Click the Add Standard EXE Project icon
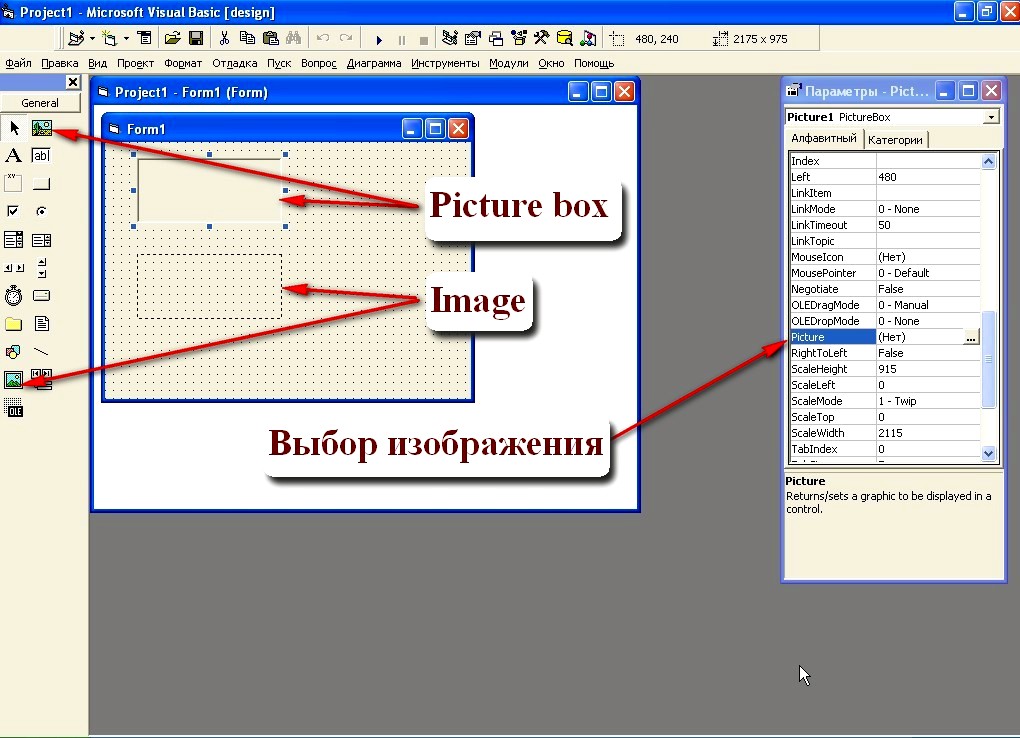 (x=76, y=38)
